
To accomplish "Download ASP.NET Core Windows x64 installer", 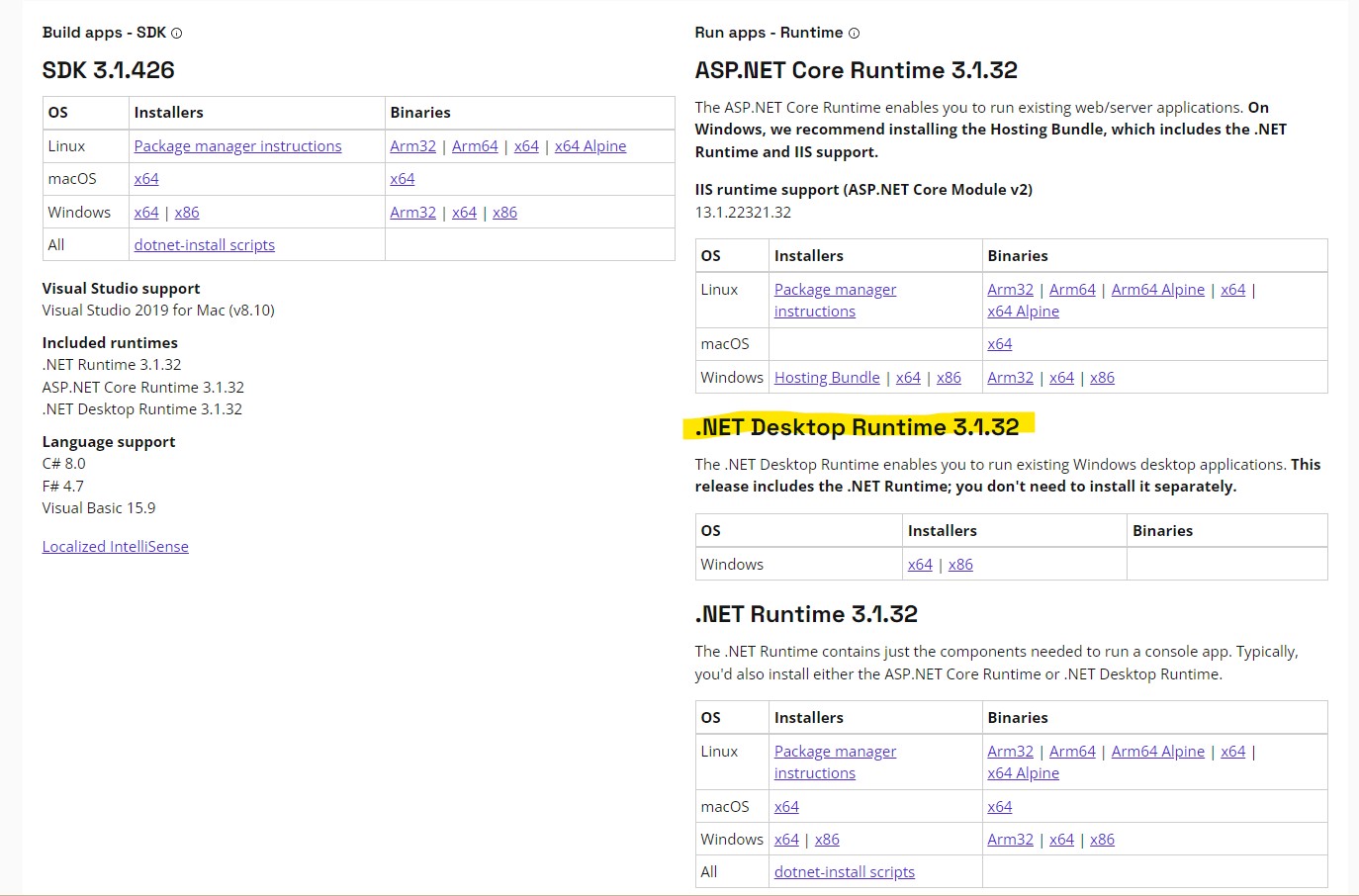I will pyautogui.click(x=908, y=378).
